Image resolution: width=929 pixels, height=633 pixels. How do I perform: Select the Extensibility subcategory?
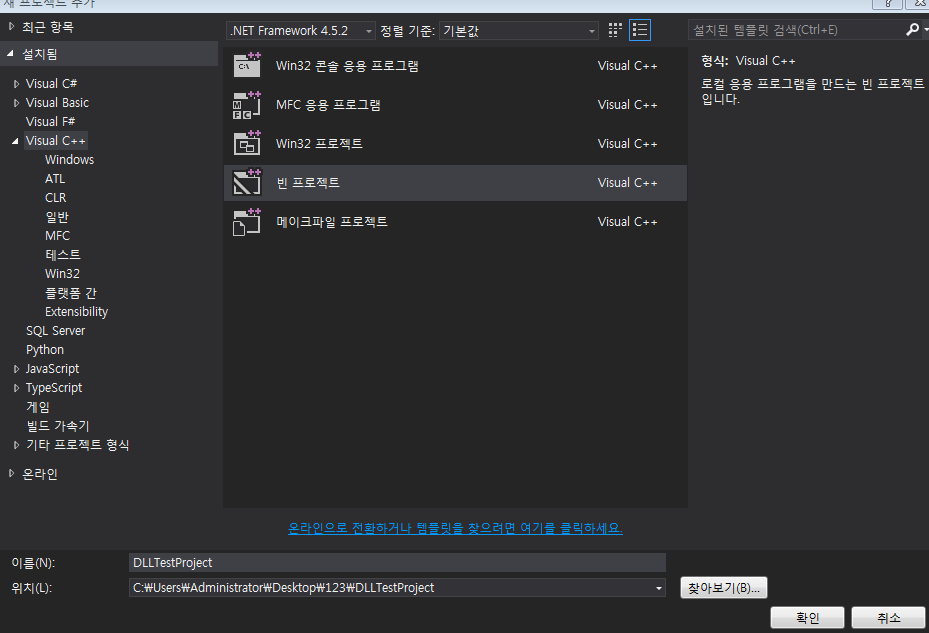(76, 312)
